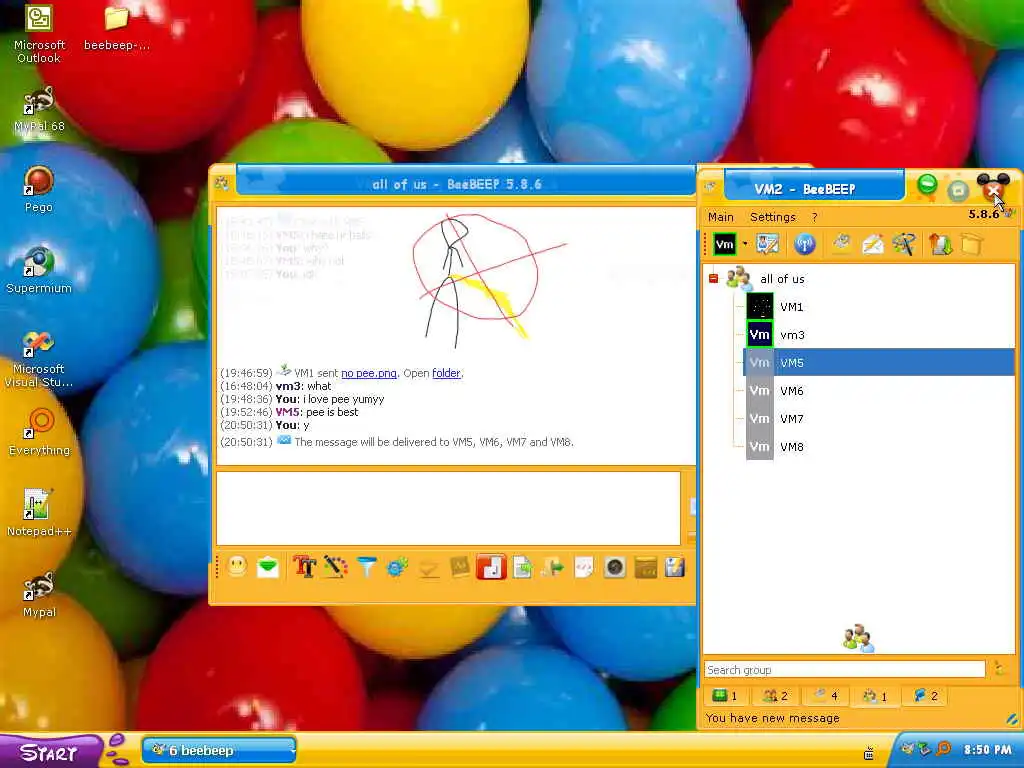Click the blue funnel filter icon
The image size is (1024, 768).
(x=366, y=566)
